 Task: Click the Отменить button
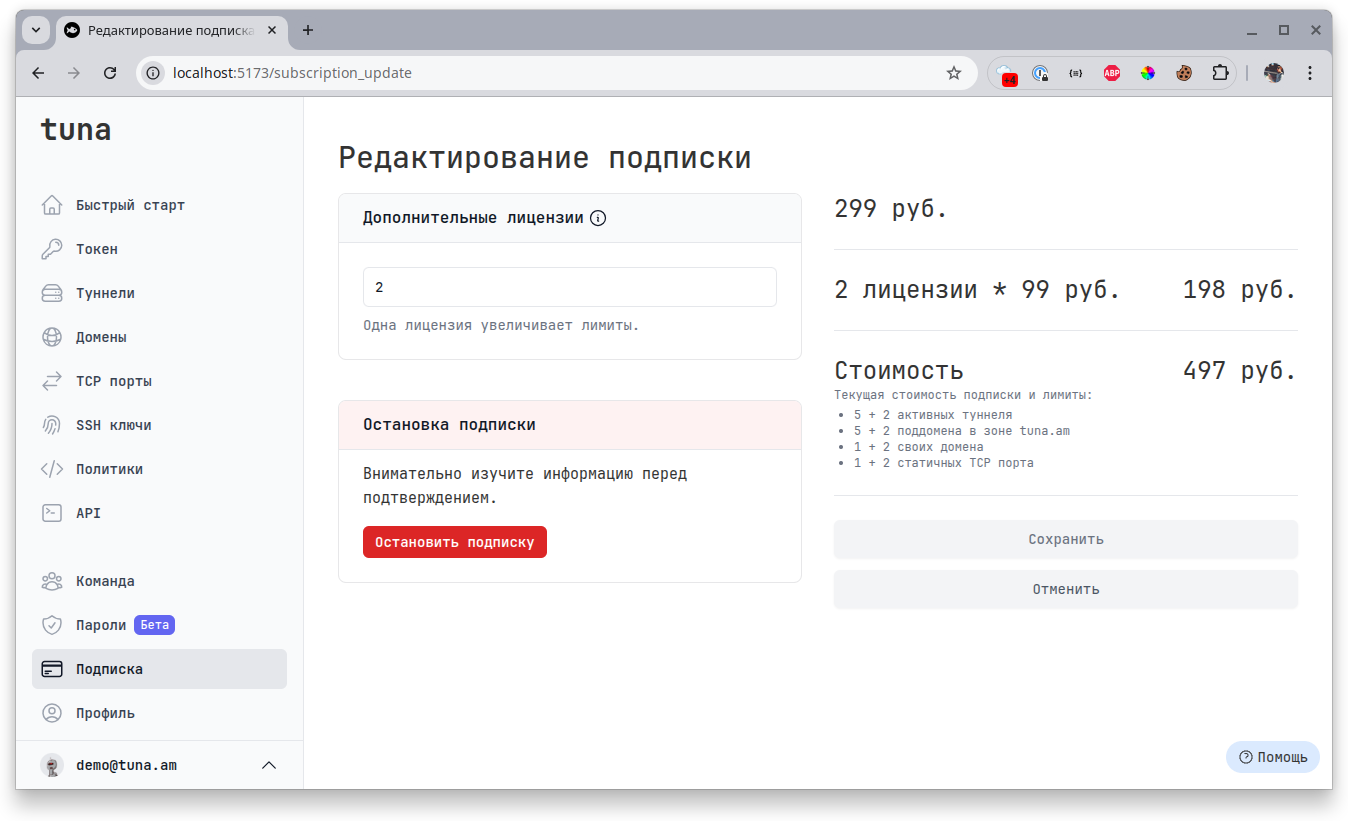pyautogui.click(x=1065, y=589)
